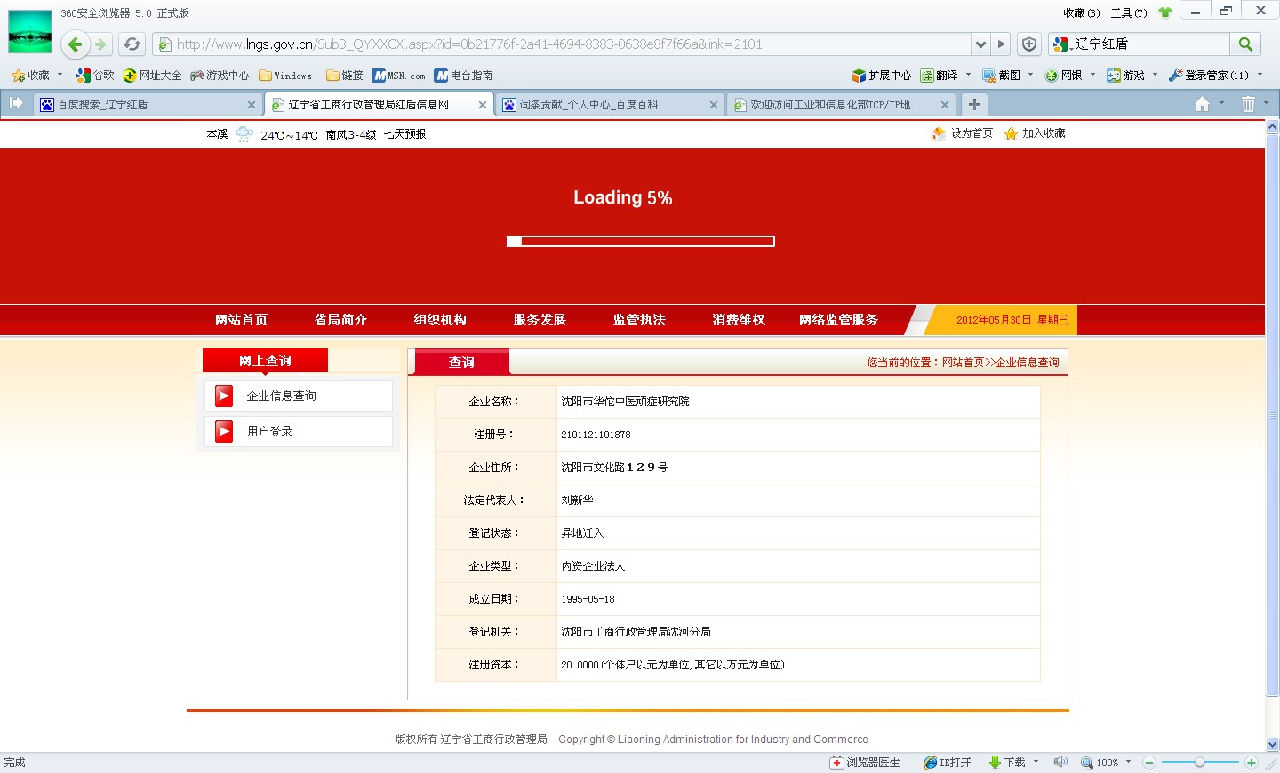Open 用户登录 in left sidebar

(298, 431)
